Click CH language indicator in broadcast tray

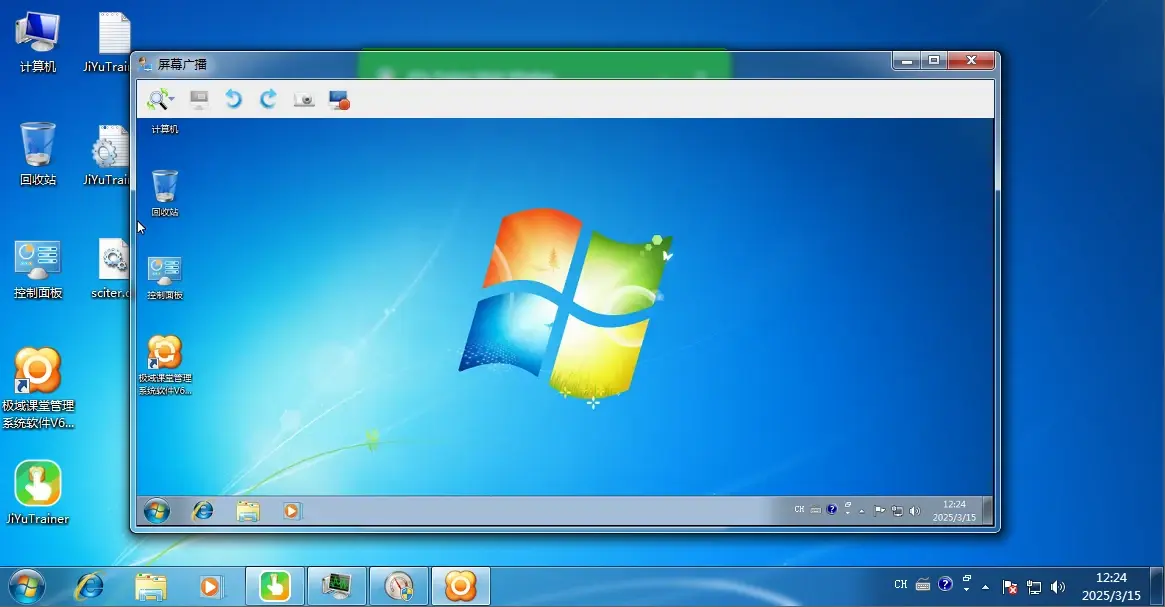tap(799, 510)
